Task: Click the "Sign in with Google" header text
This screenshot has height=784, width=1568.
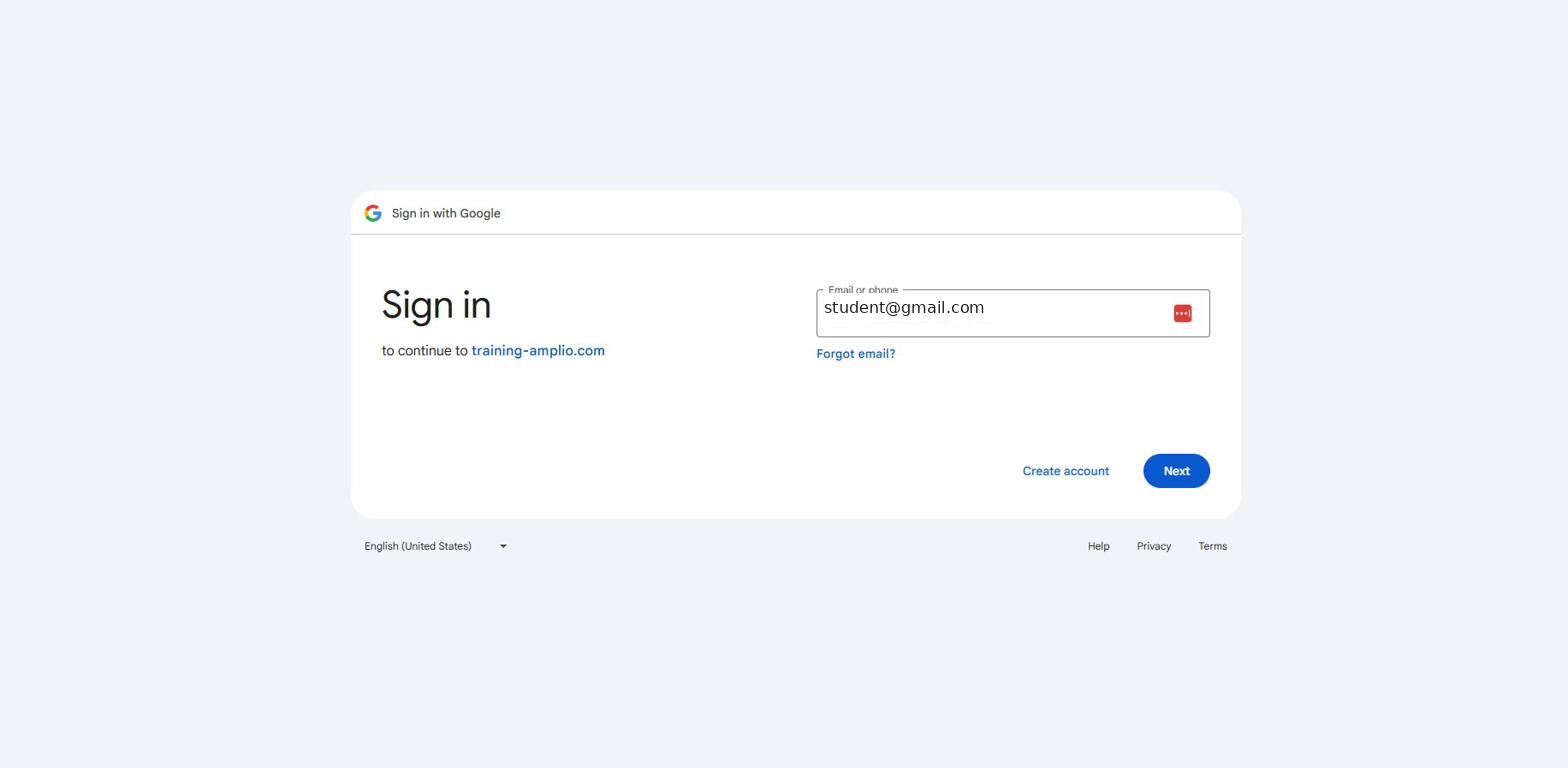Action: point(446,213)
